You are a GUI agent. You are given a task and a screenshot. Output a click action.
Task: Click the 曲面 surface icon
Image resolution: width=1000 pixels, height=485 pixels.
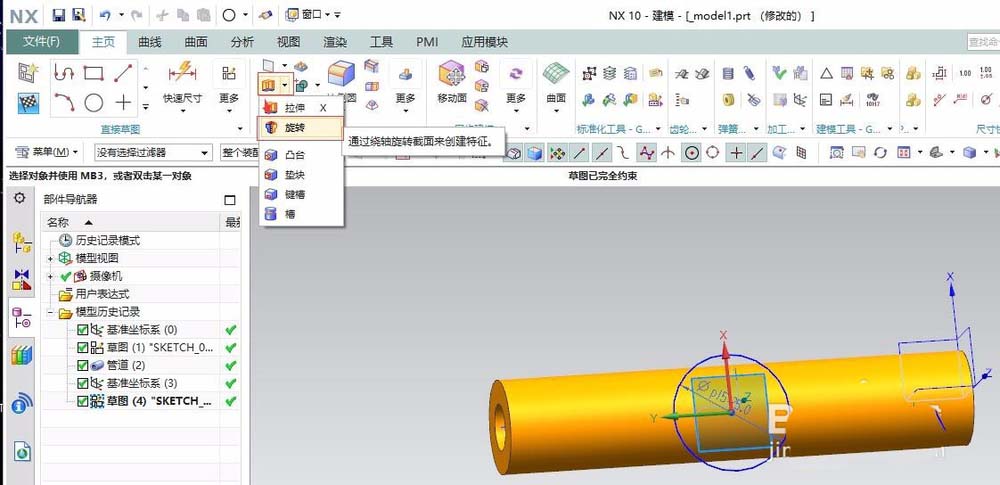click(556, 74)
